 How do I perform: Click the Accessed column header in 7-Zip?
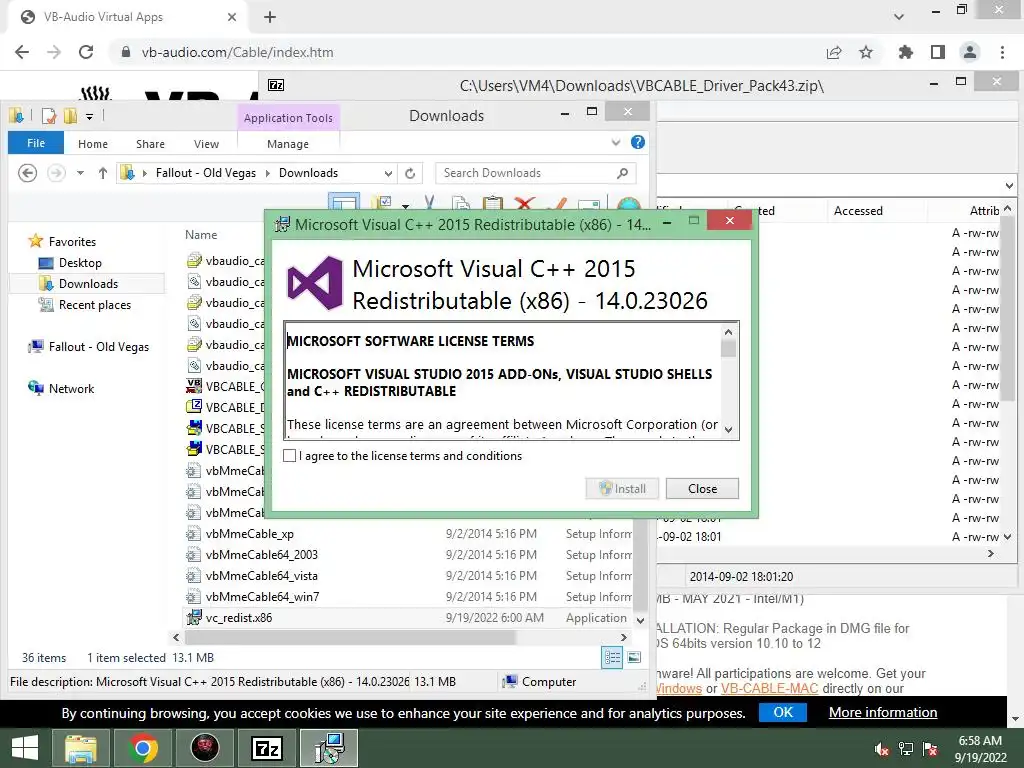tap(857, 211)
